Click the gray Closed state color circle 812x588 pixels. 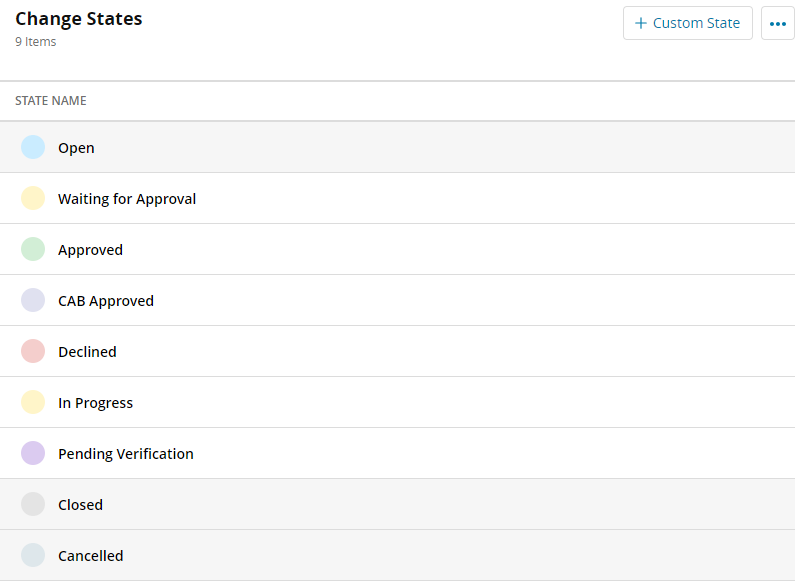33,505
